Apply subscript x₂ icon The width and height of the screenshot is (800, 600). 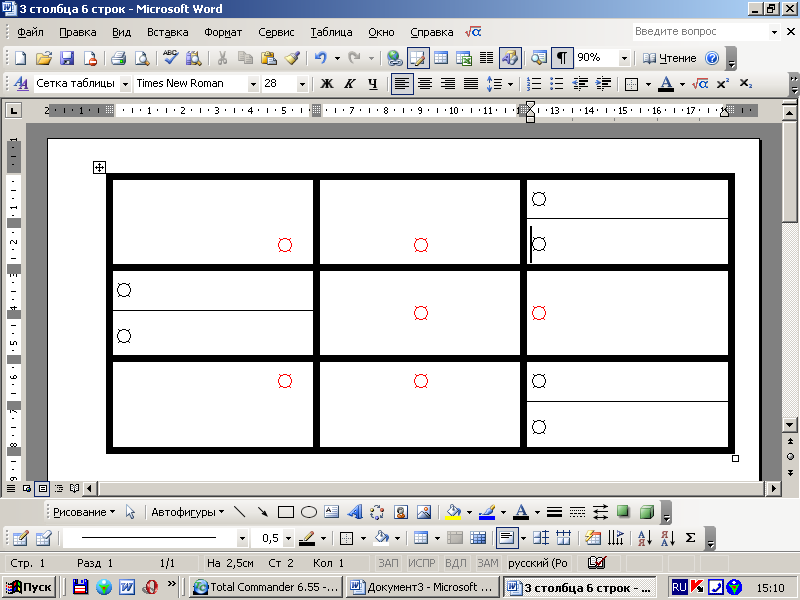745,84
